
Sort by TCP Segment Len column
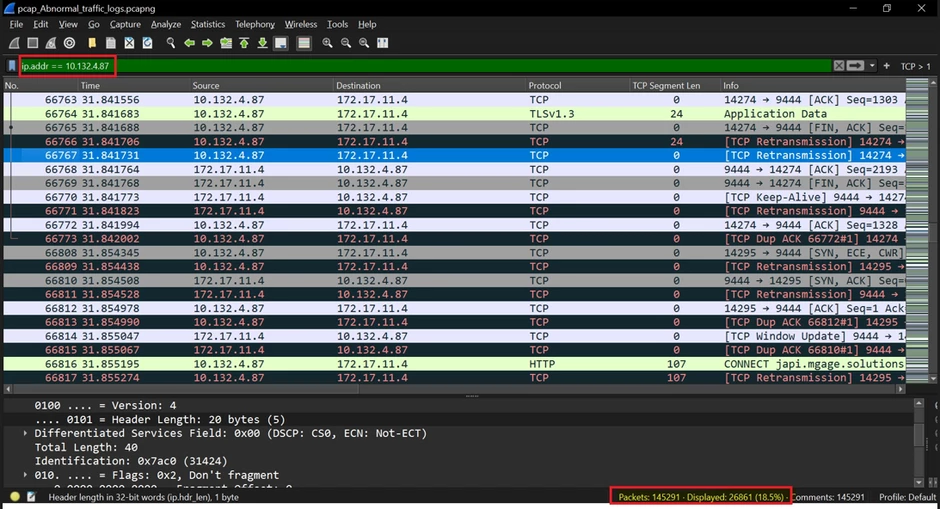(x=674, y=85)
